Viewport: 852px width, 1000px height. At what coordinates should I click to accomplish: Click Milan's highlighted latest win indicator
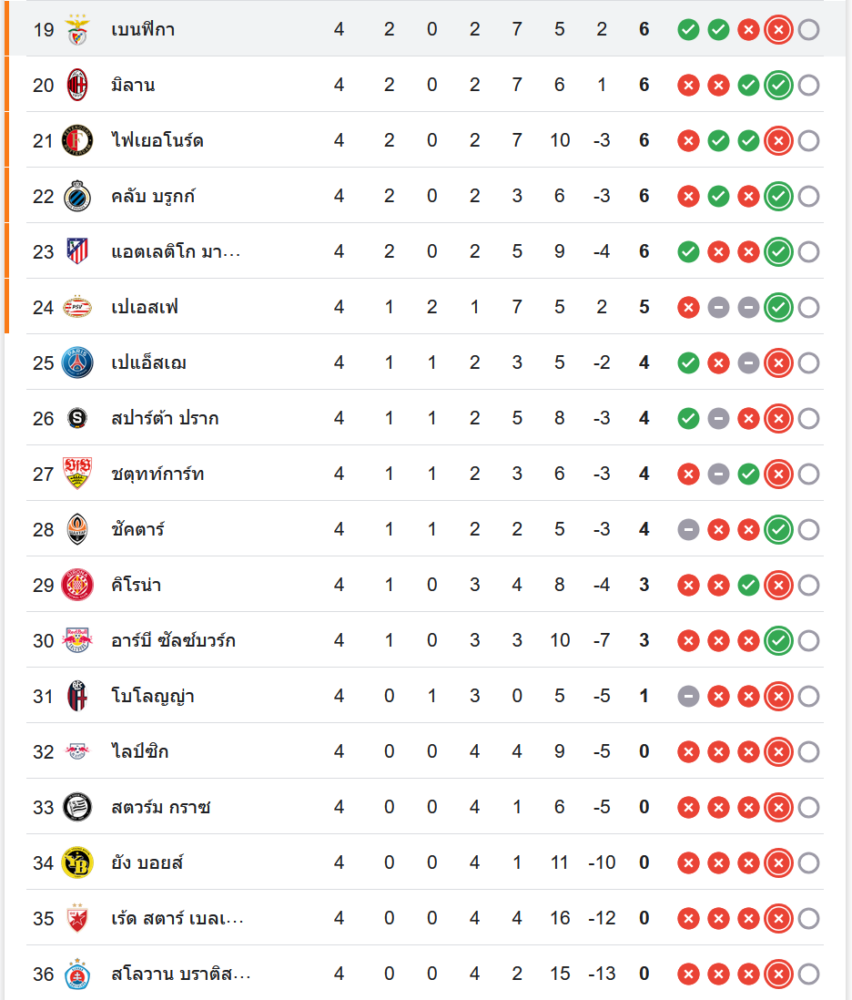point(779,85)
